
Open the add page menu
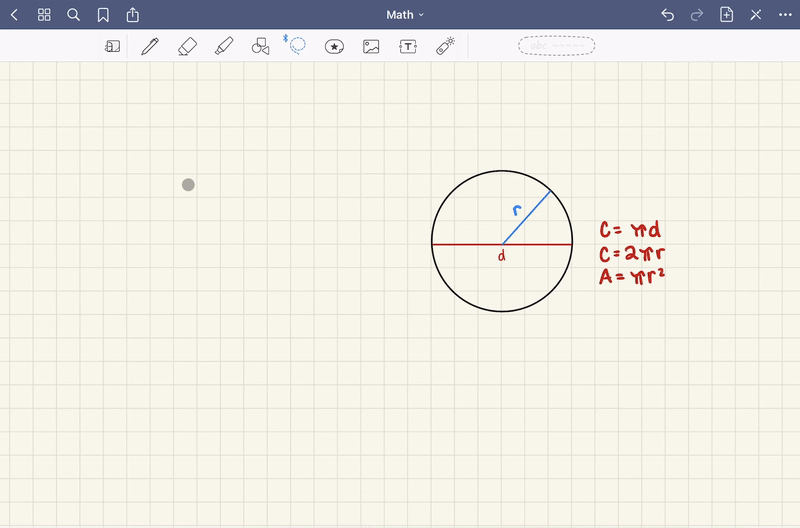tap(727, 15)
